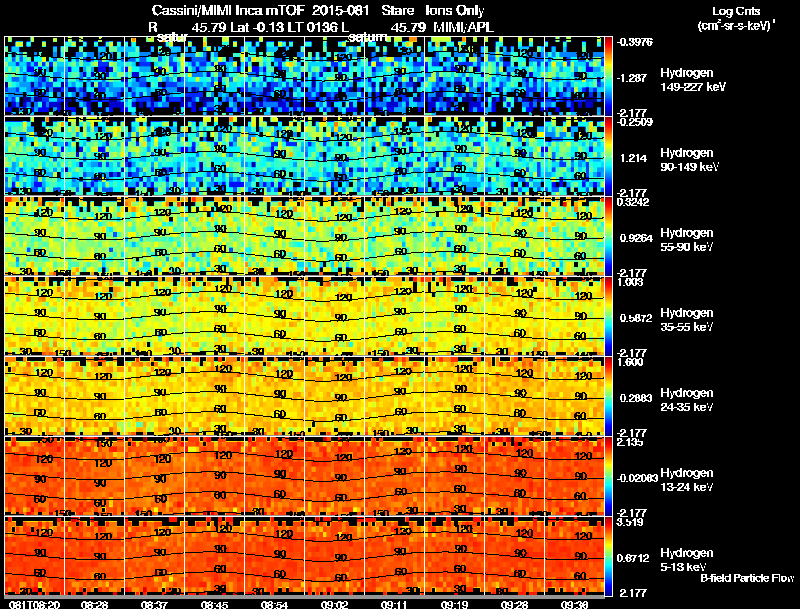The width and height of the screenshot is (800, 609).
Task: Click the '09:11' time axis label
Action: coord(394,604)
